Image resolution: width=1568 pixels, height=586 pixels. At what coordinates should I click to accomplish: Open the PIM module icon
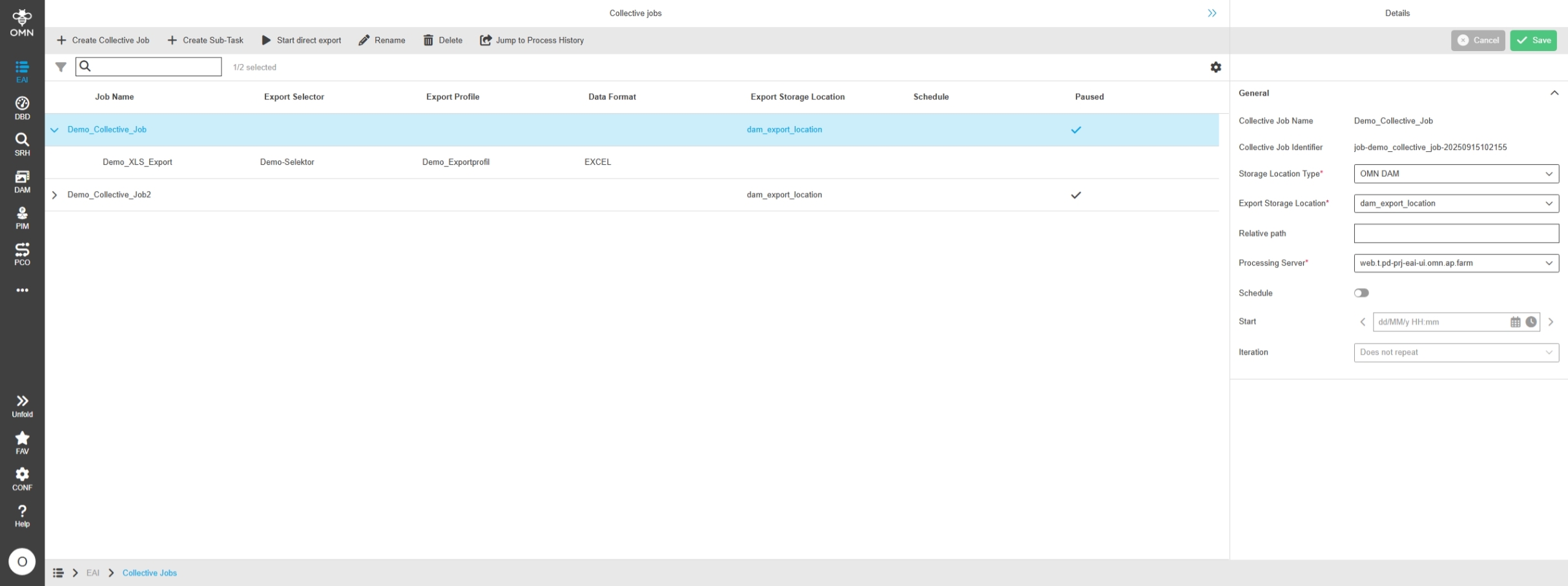click(x=22, y=218)
